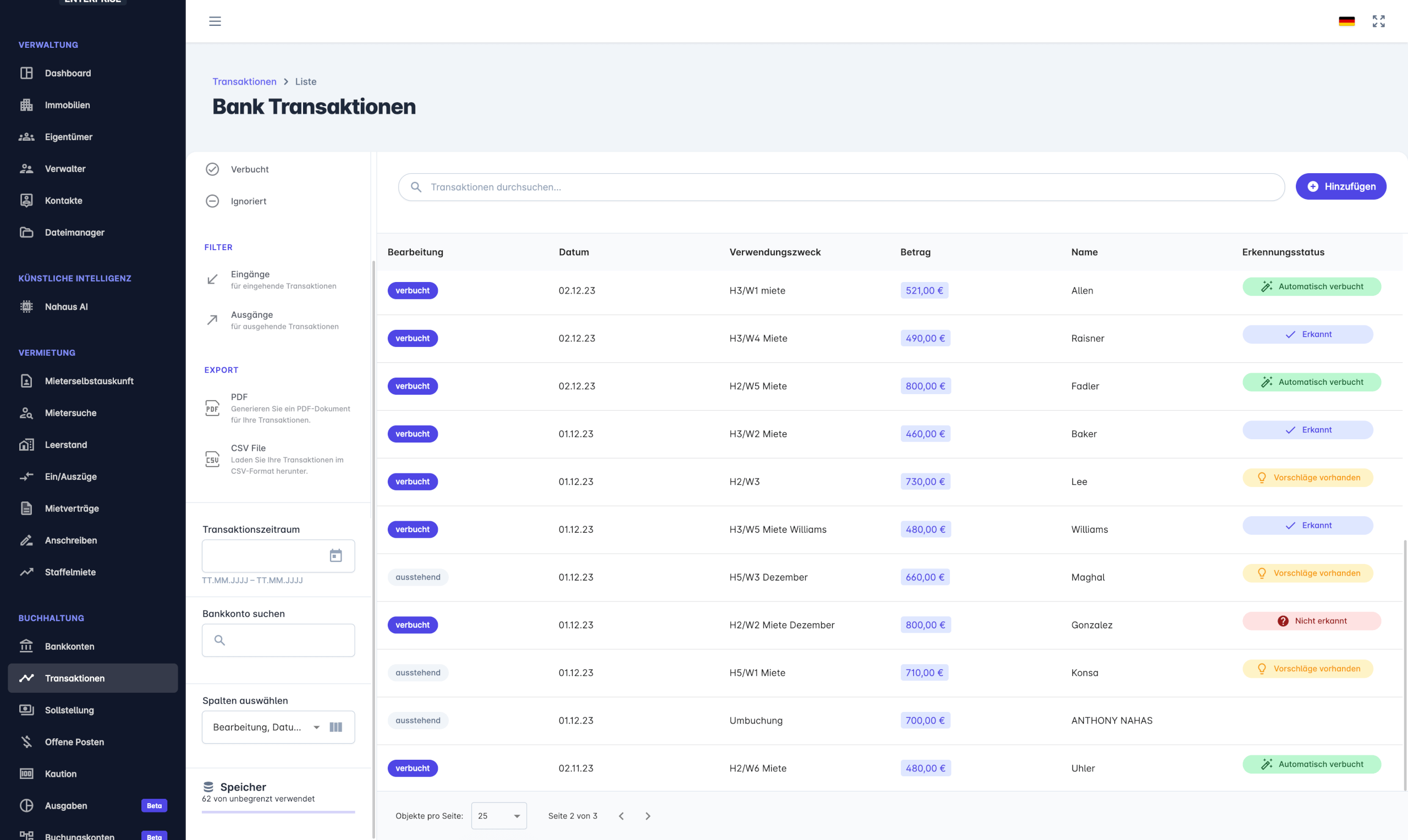Click CSV File export icon

[212, 459]
